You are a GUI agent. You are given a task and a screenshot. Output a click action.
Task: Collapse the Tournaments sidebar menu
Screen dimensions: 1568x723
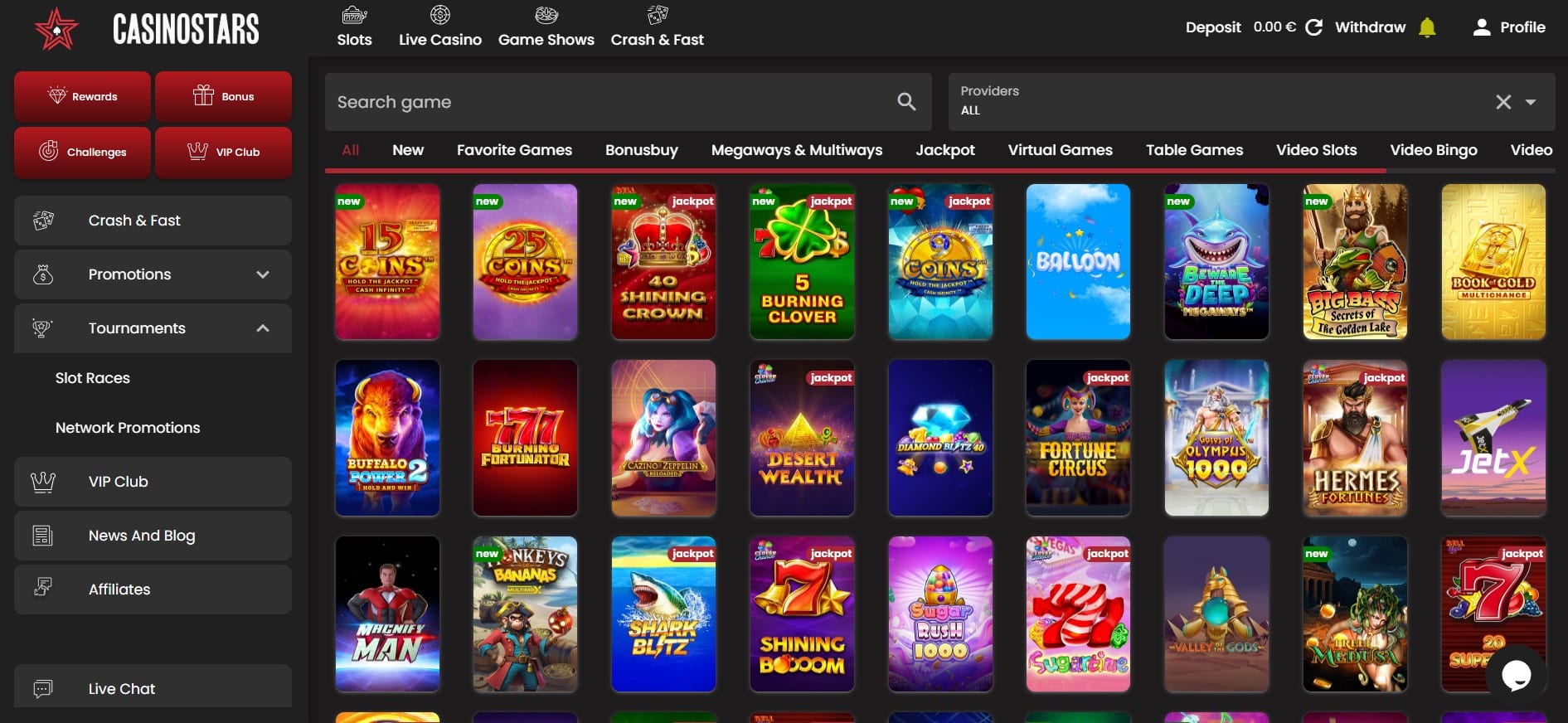click(262, 328)
